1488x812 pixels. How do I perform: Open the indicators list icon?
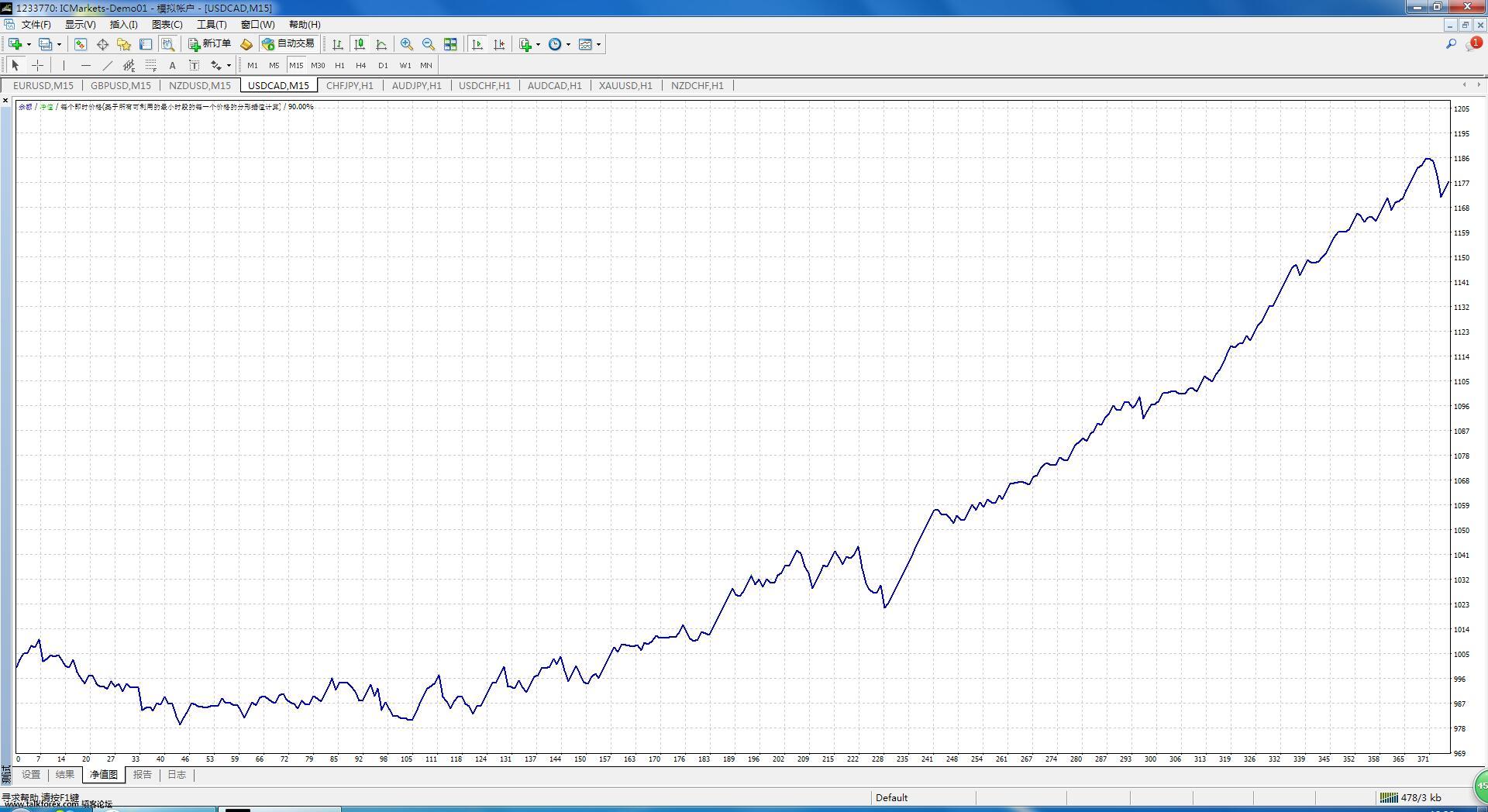pyautogui.click(x=525, y=44)
